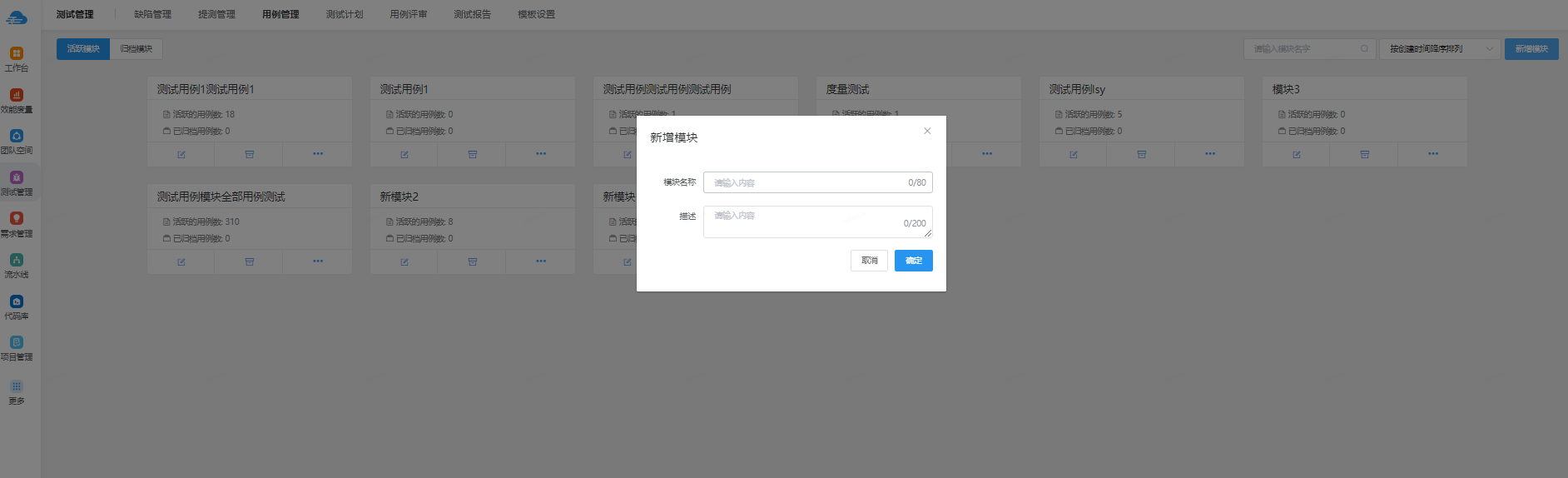Open the more options on card 新模块2
This screenshot has height=478, width=1568.
point(541,261)
